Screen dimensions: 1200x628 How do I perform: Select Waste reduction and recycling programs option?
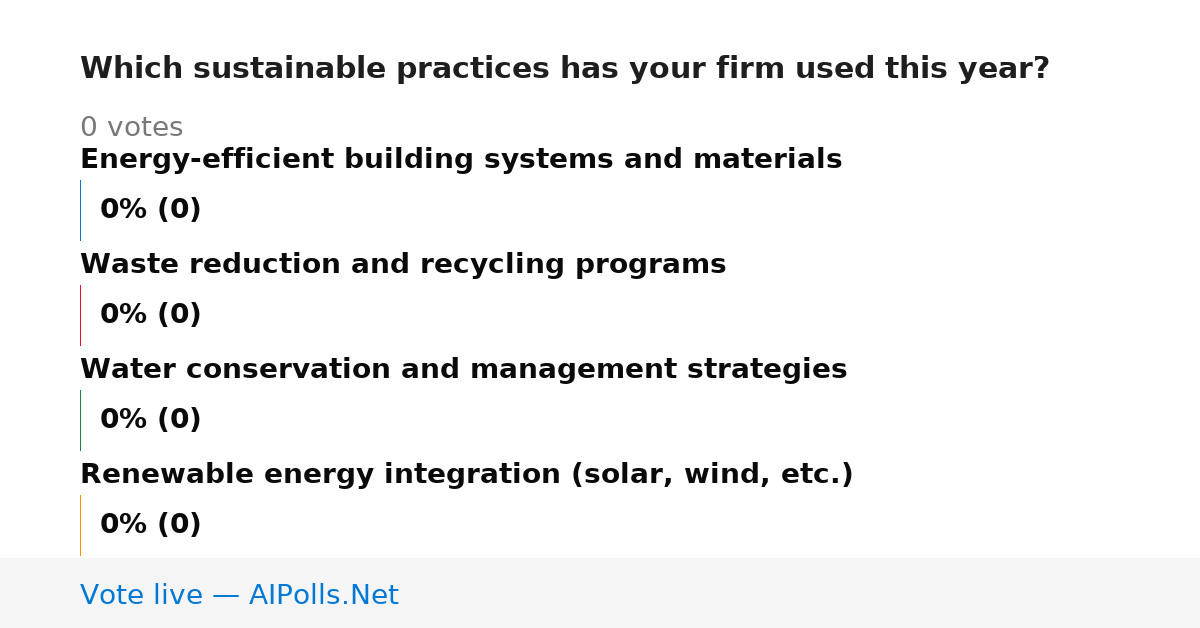(x=403, y=265)
